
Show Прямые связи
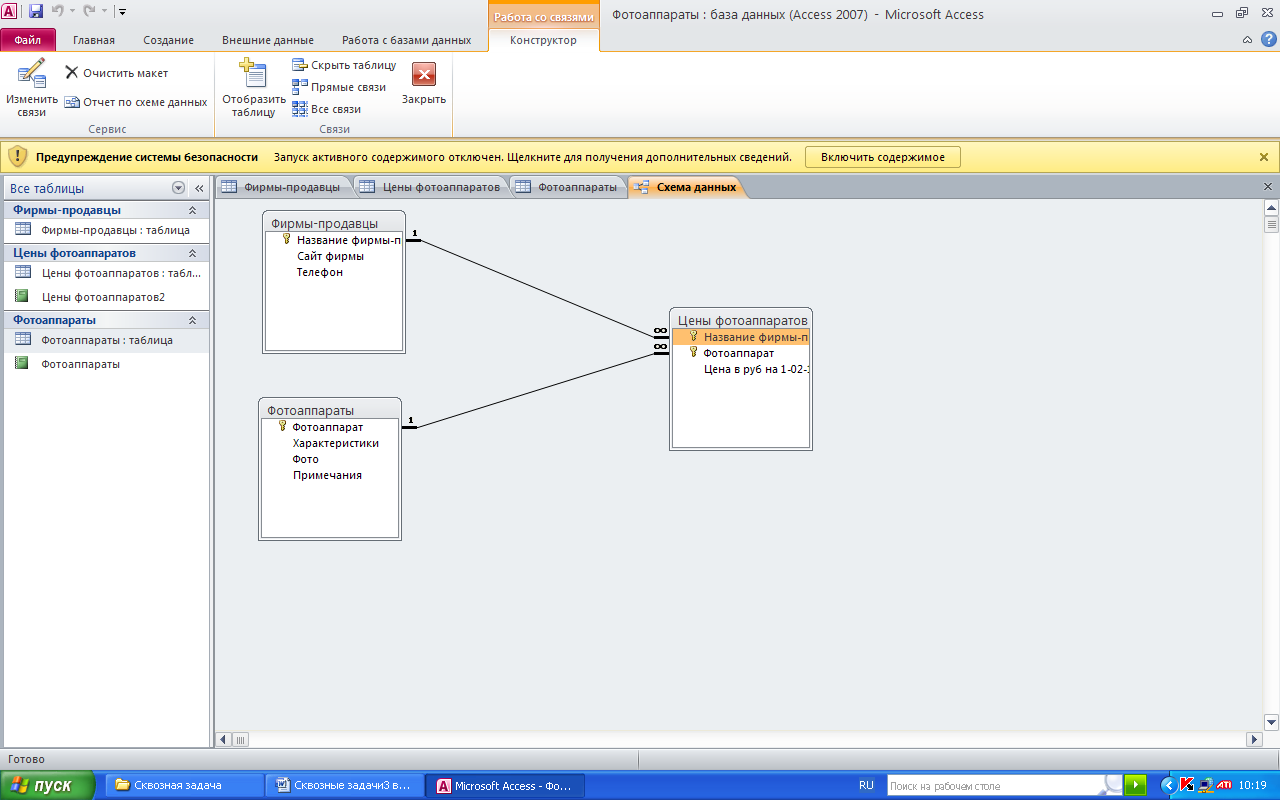[x=339, y=87]
